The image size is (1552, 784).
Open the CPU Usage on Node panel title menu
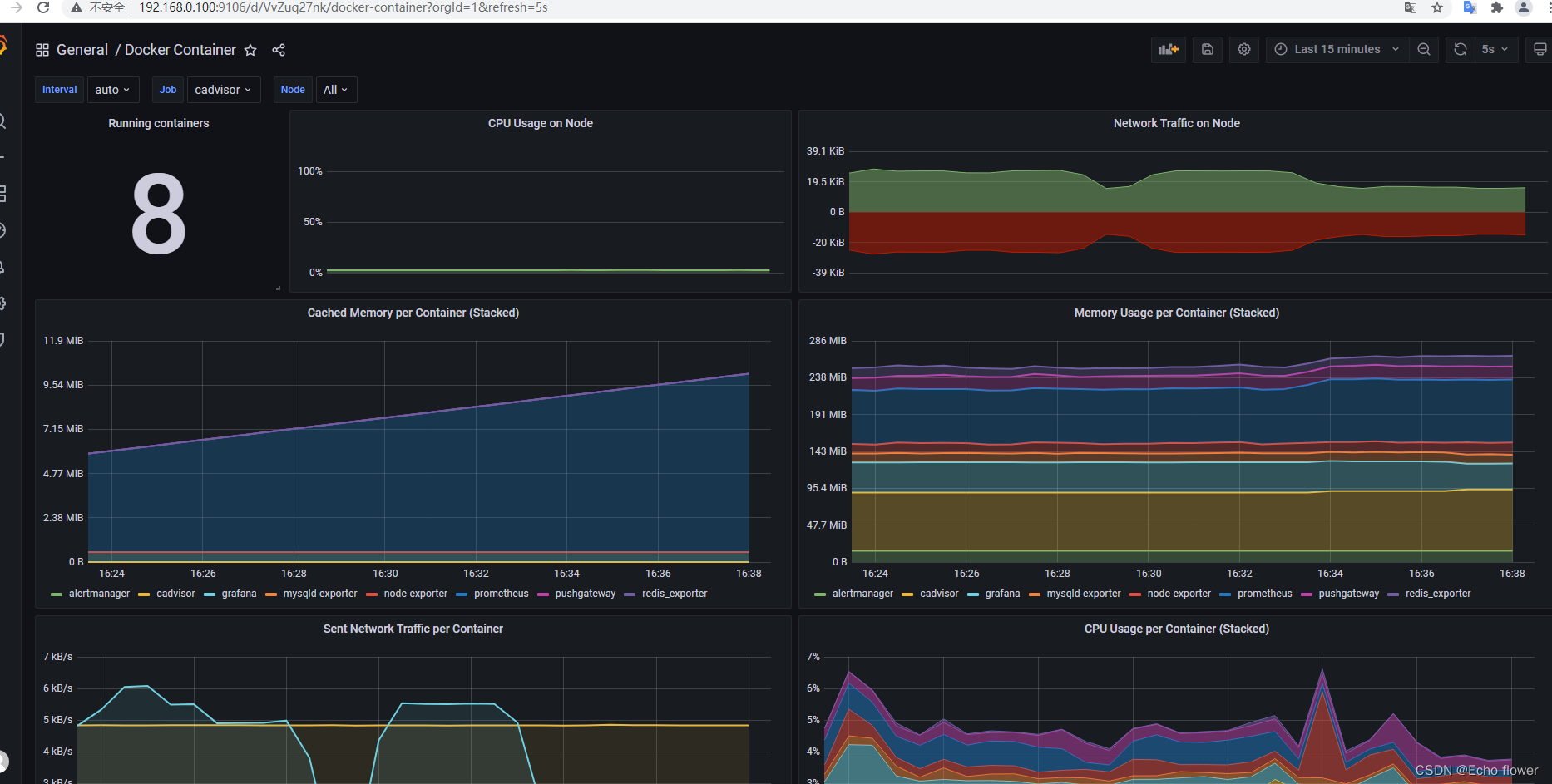pos(541,123)
